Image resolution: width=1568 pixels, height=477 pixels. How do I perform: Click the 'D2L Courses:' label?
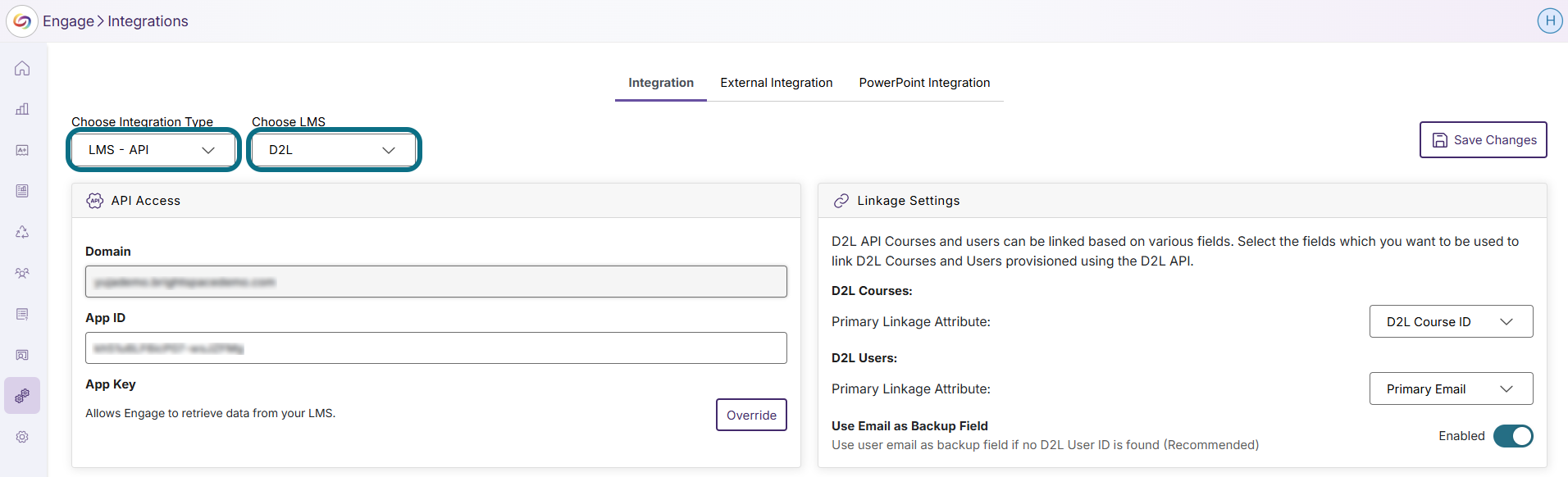pyautogui.click(x=872, y=291)
